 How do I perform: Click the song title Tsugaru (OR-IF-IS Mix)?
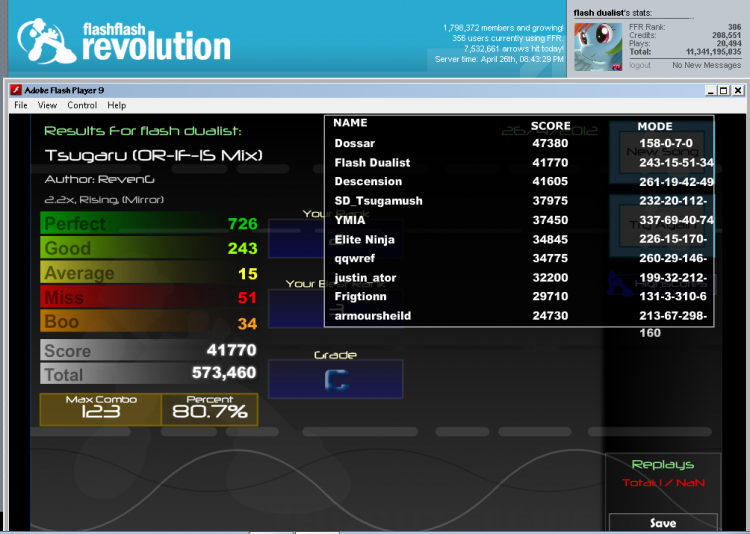point(154,155)
